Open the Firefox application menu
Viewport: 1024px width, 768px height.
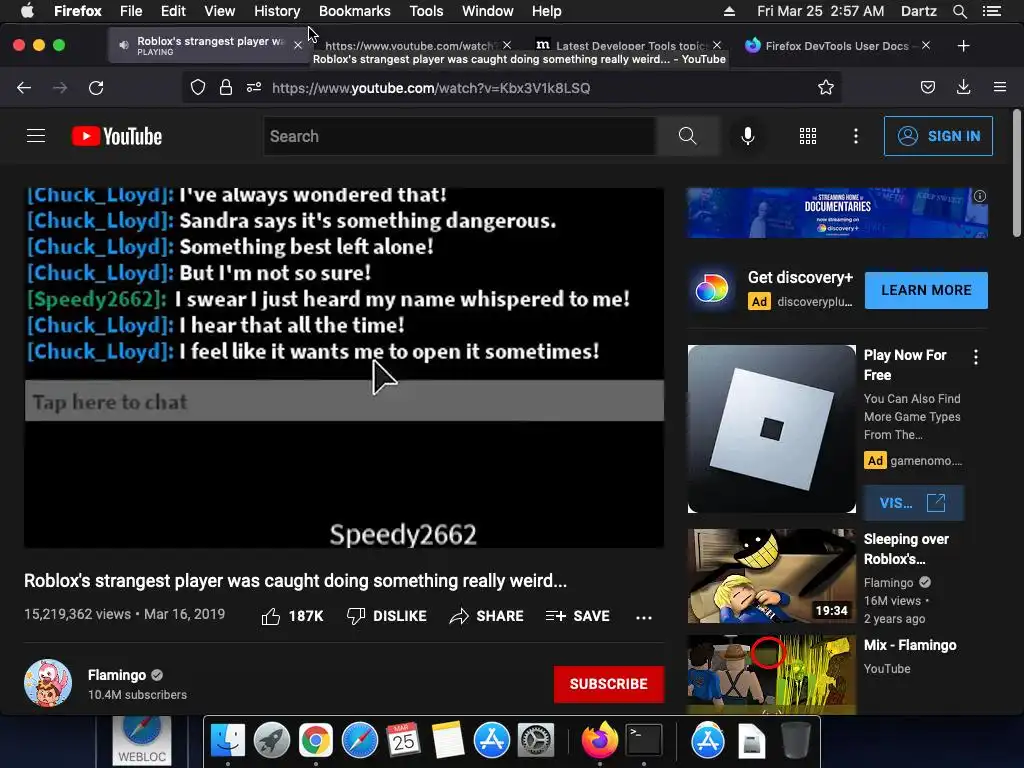(x=1000, y=87)
